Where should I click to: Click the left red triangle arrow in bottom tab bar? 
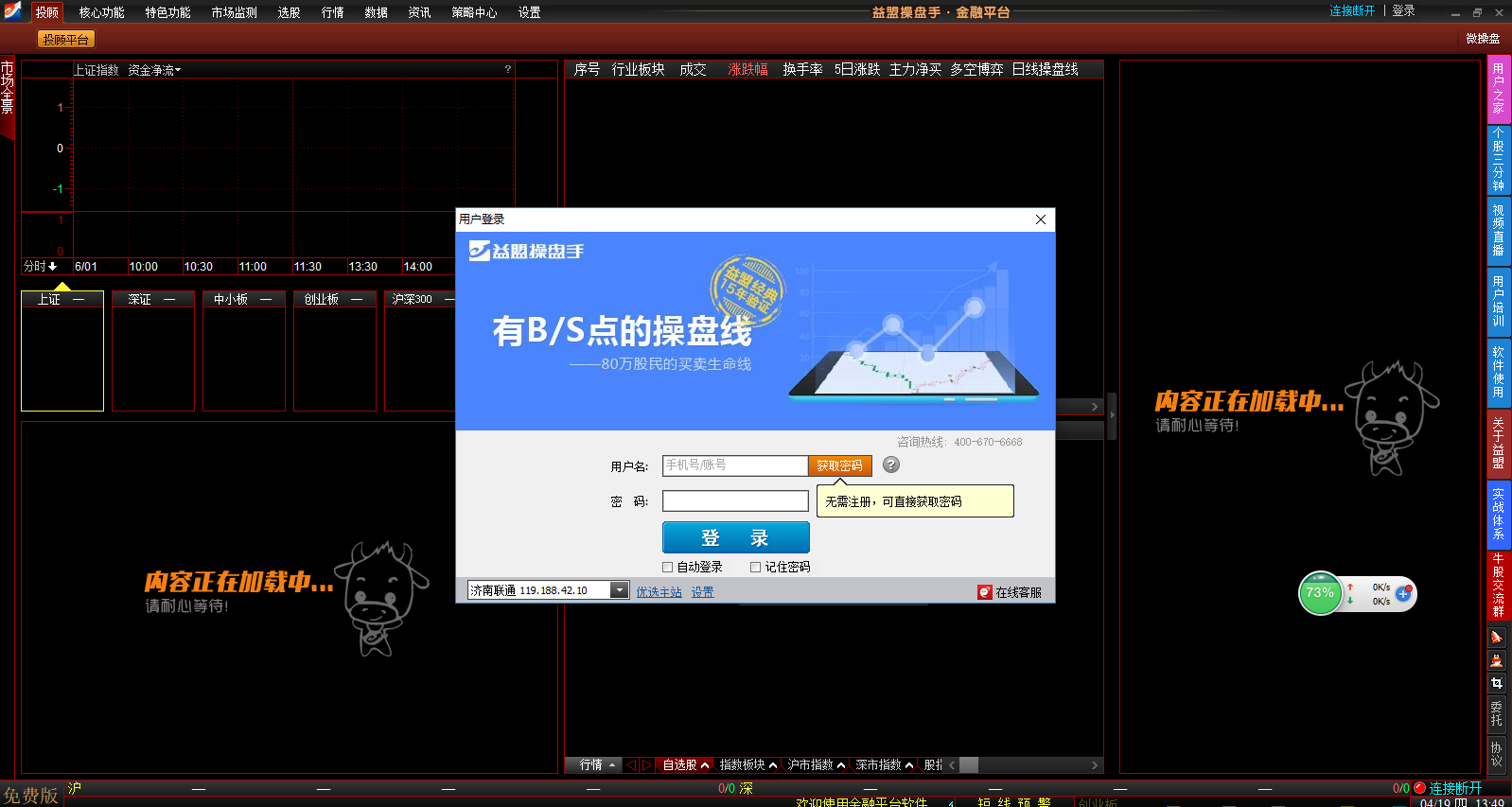633,764
